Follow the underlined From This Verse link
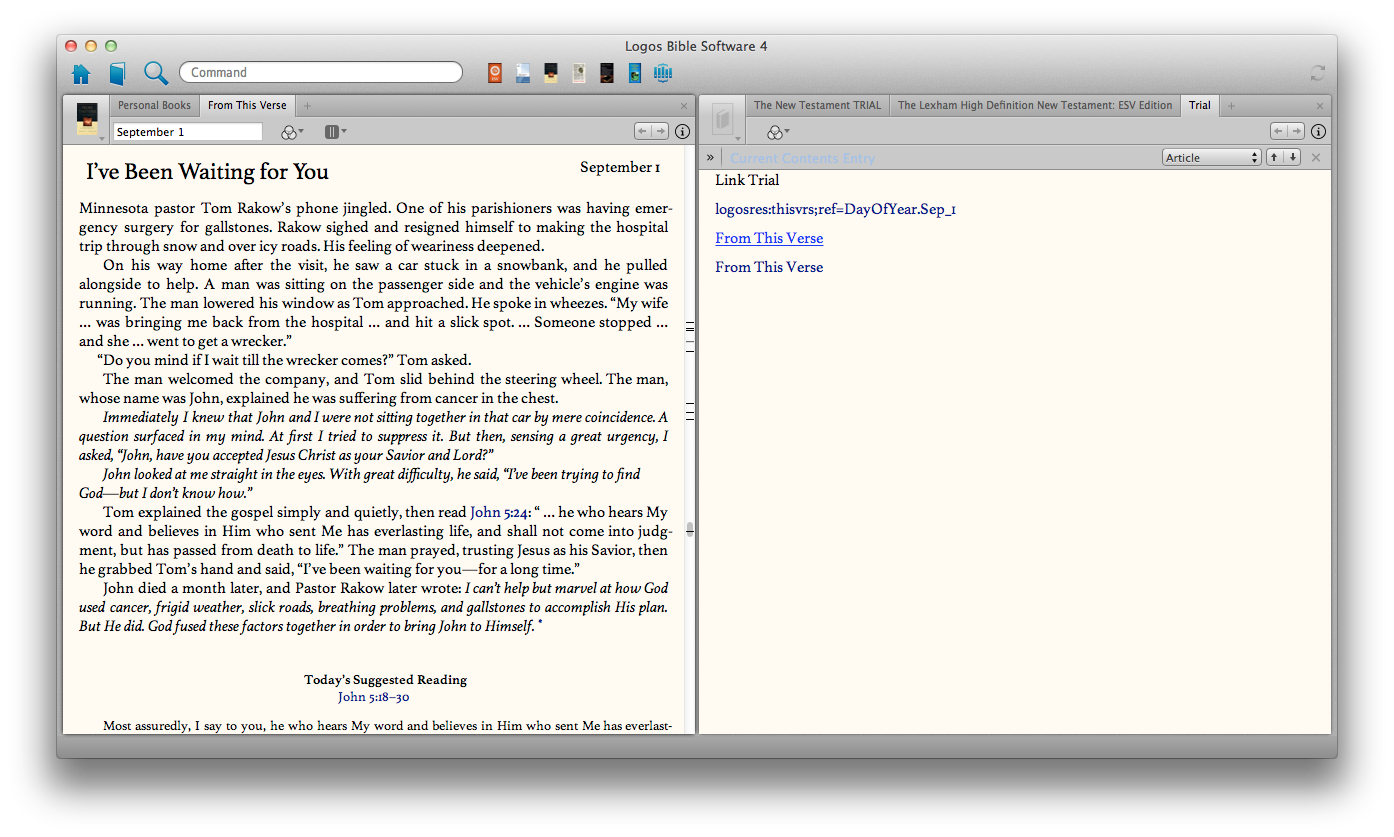 pos(769,238)
